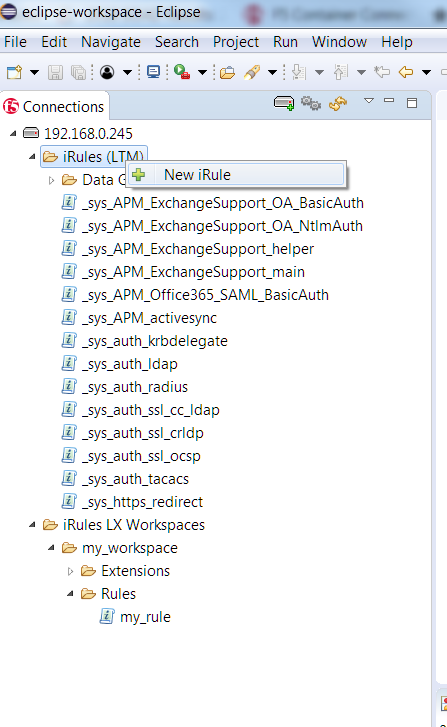Open the Project menu
The width and height of the screenshot is (447, 727).
pyautogui.click(x=236, y=42)
